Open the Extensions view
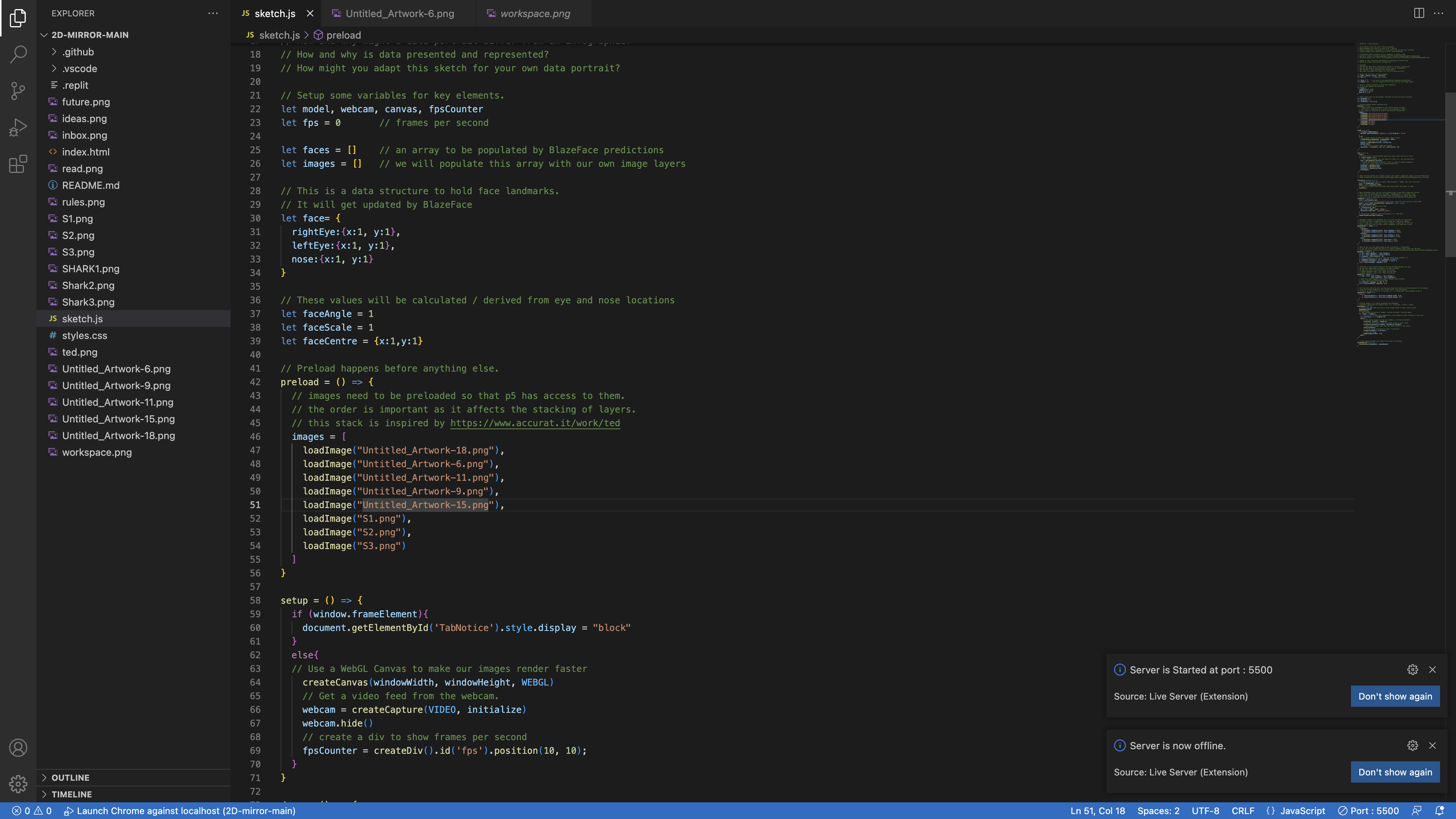This screenshot has height=819, width=1456. (18, 164)
